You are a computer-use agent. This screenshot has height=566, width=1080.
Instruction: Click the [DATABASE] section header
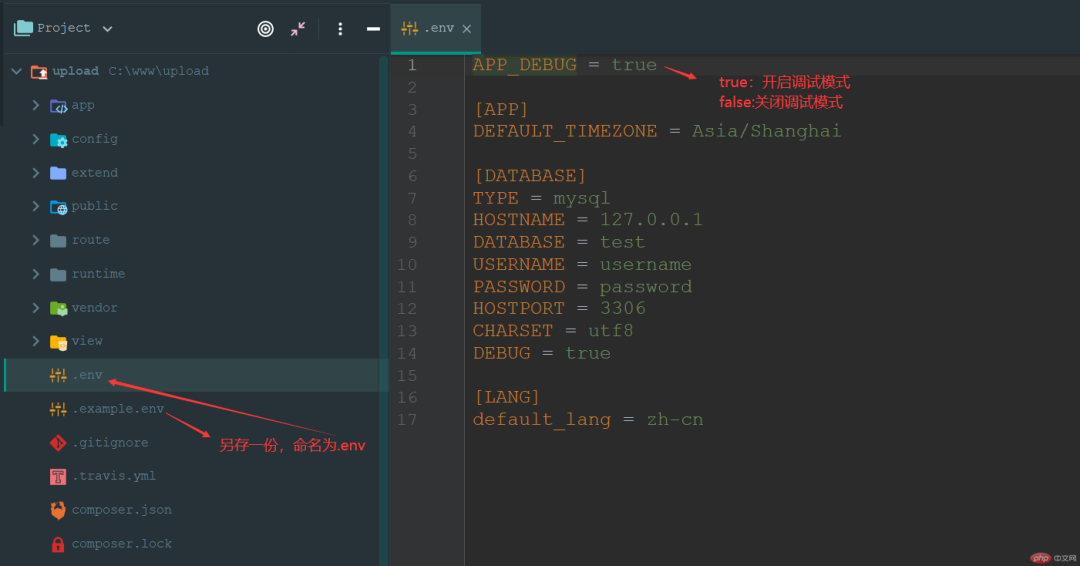click(x=530, y=176)
